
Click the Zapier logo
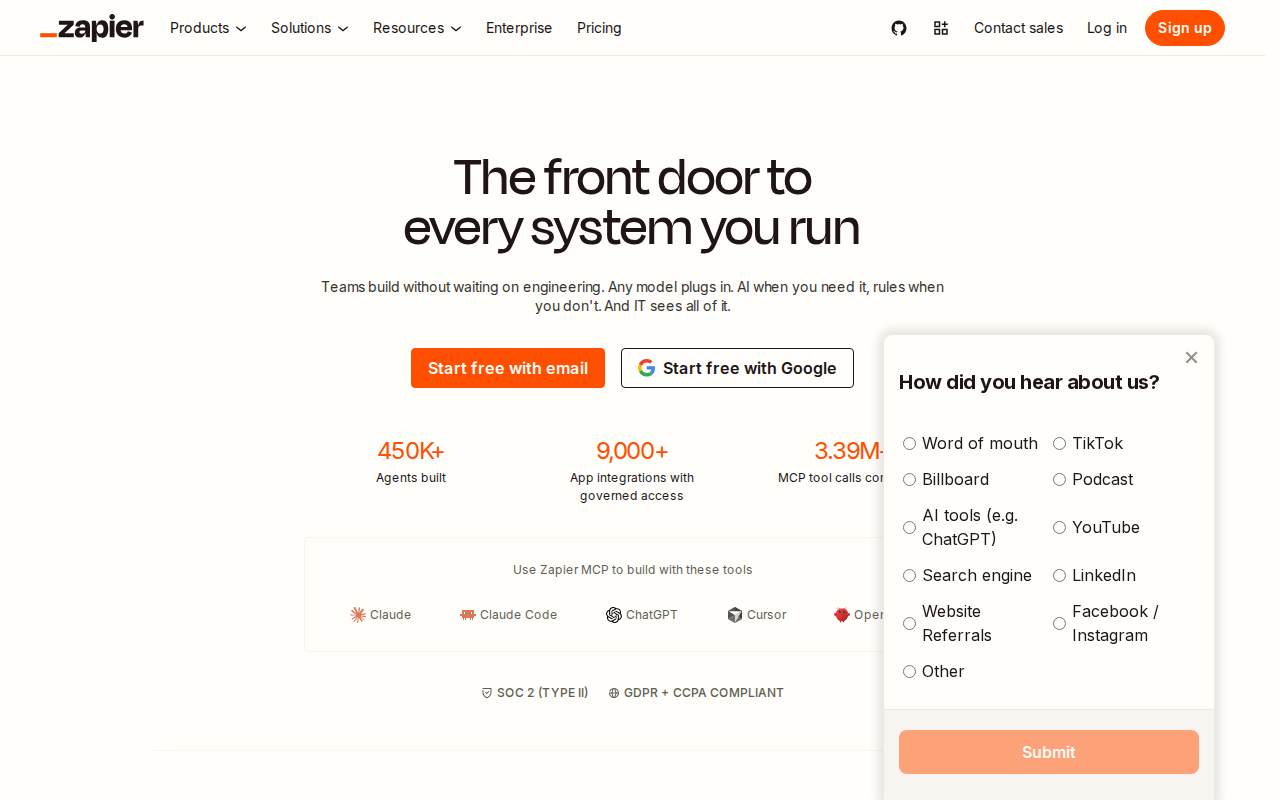click(92, 28)
